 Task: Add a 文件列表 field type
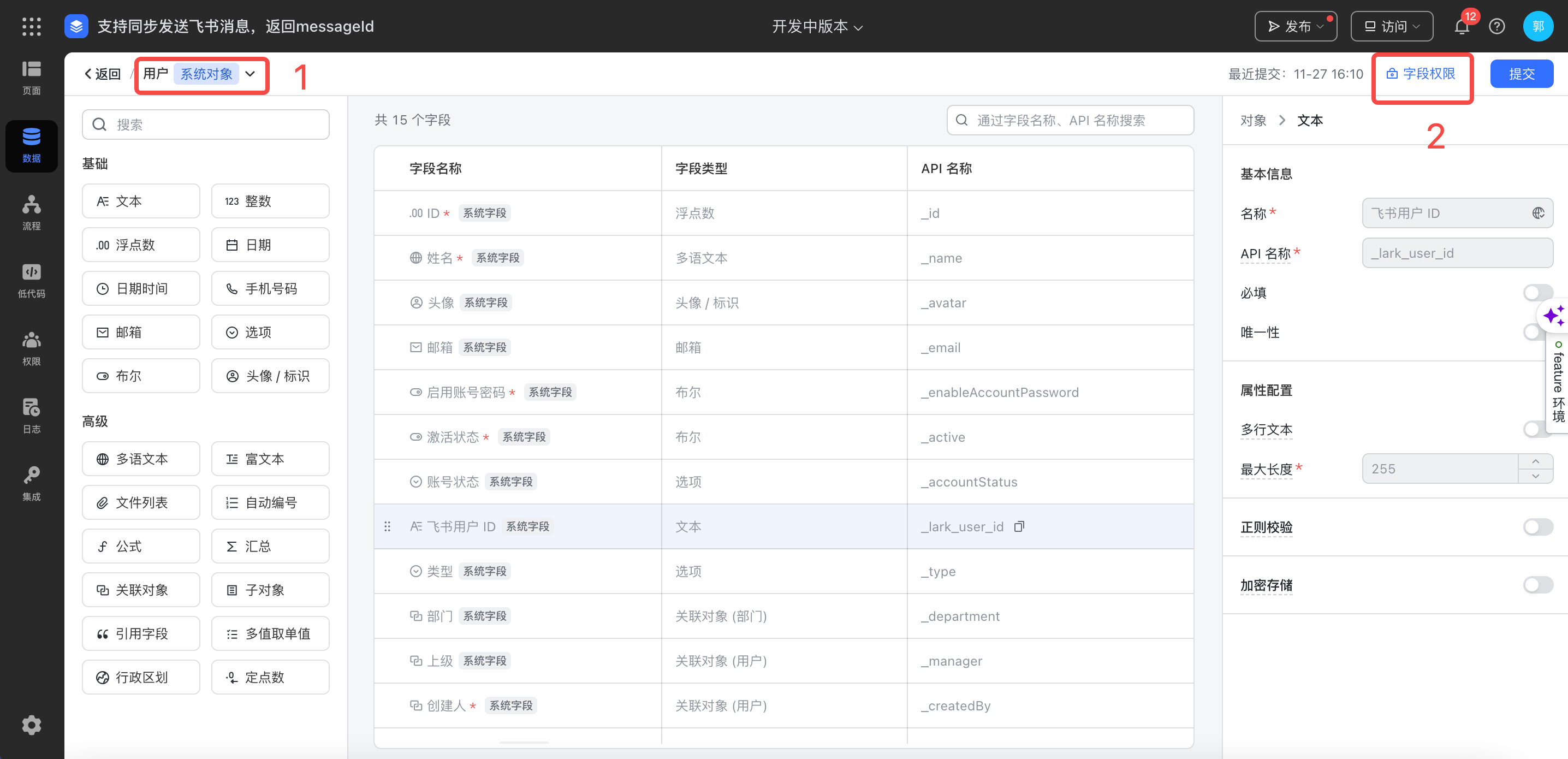pos(141,503)
